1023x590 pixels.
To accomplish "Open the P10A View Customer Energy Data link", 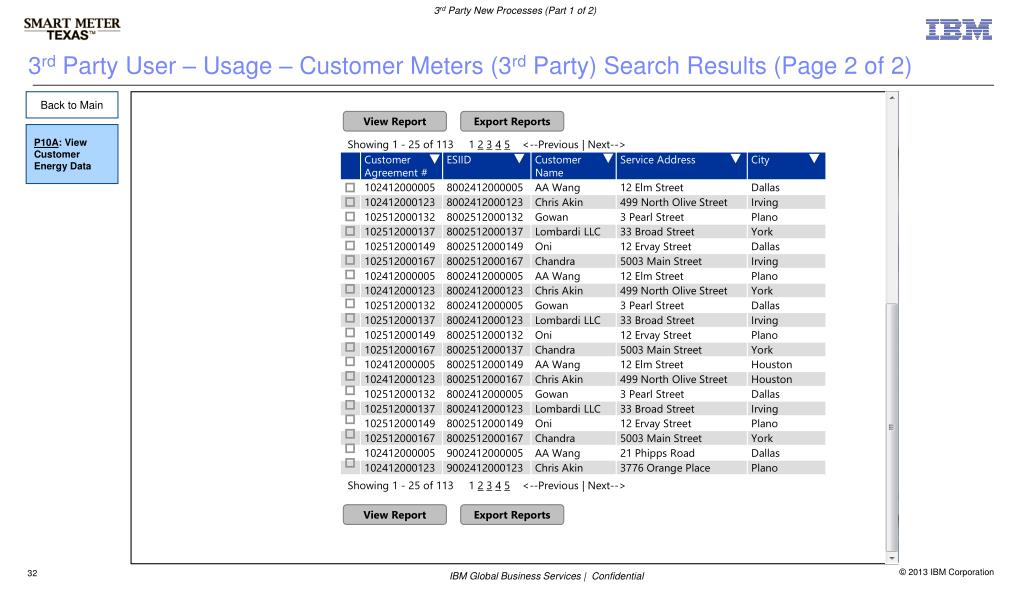I will pos(72,154).
